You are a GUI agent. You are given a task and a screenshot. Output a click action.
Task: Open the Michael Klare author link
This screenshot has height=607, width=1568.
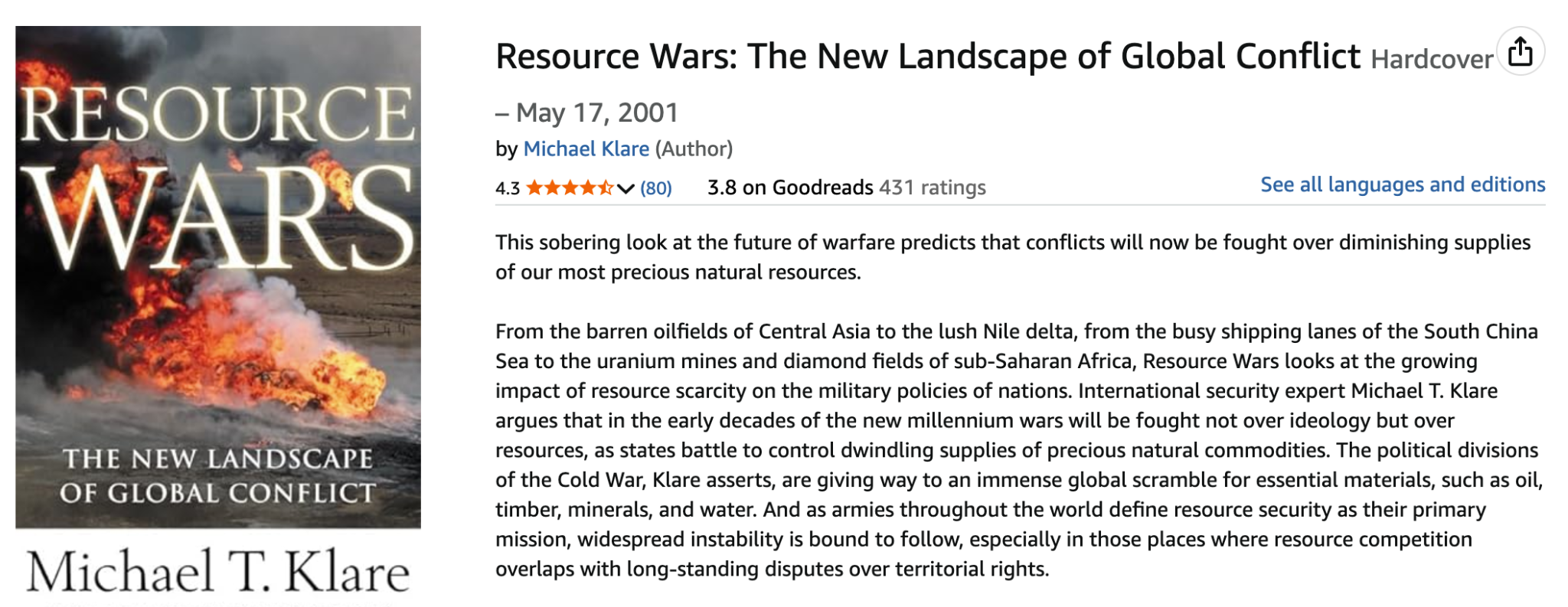tap(586, 149)
